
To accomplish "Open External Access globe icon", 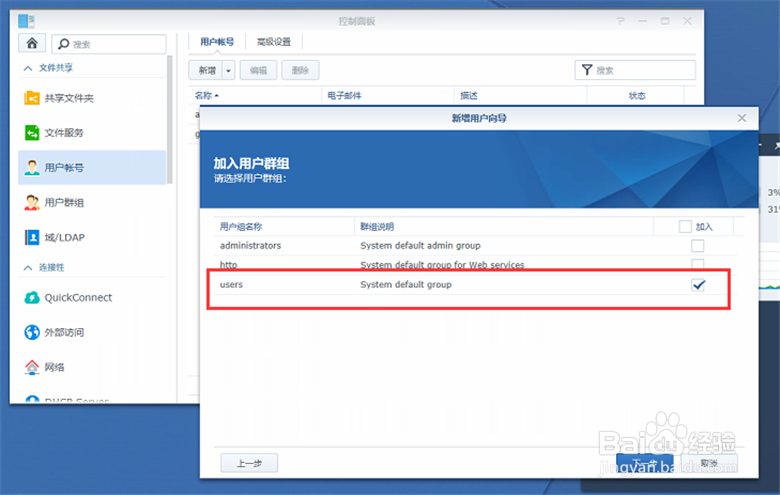I will 32,332.
